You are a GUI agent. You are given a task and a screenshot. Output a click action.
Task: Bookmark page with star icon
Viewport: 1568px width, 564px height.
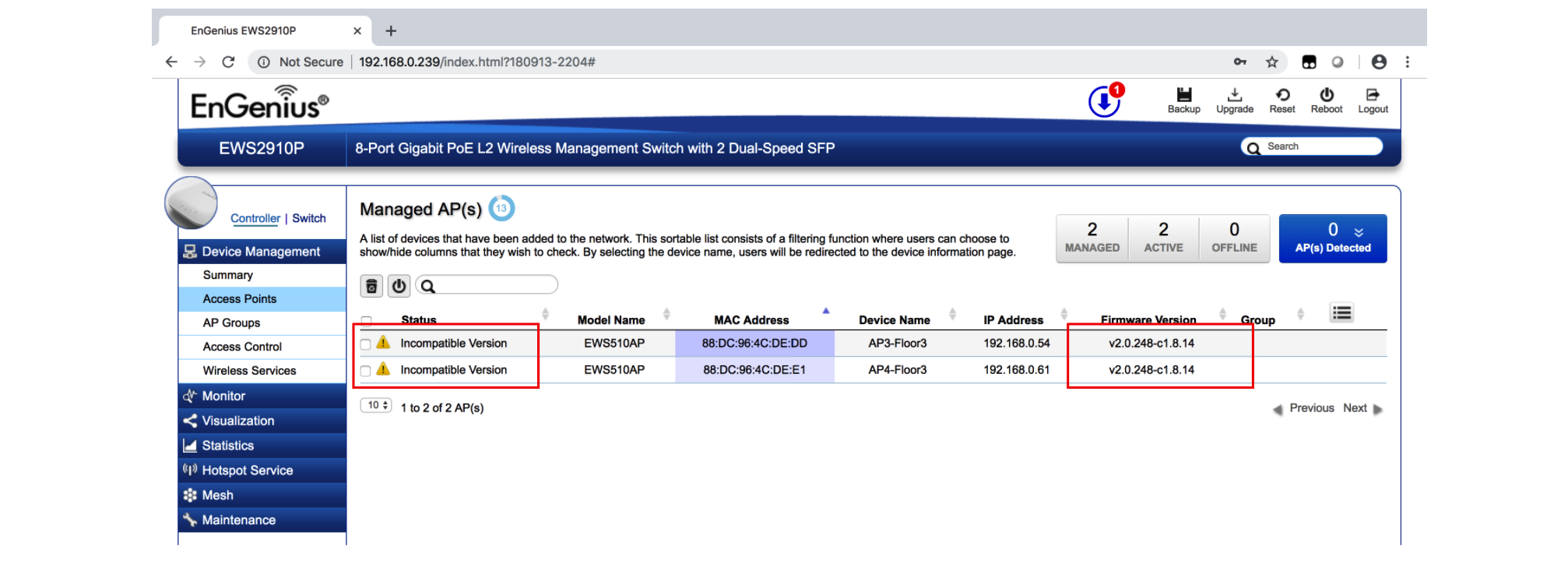[x=1271, y=62]
